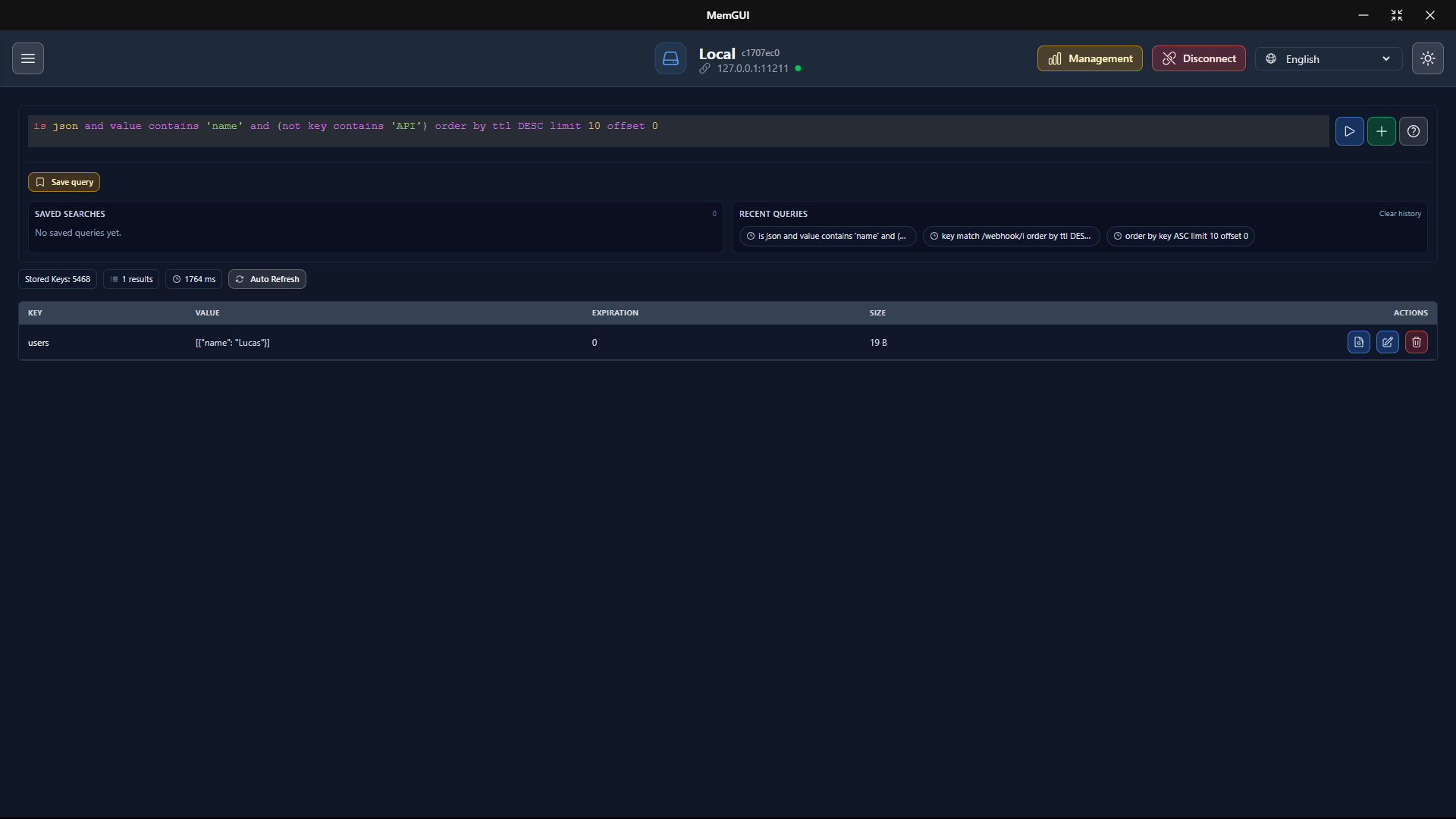Open the hamburger navigation menu
This screenshot has height=819, width=1456.
pyautogui.click(x=28, y=58)
